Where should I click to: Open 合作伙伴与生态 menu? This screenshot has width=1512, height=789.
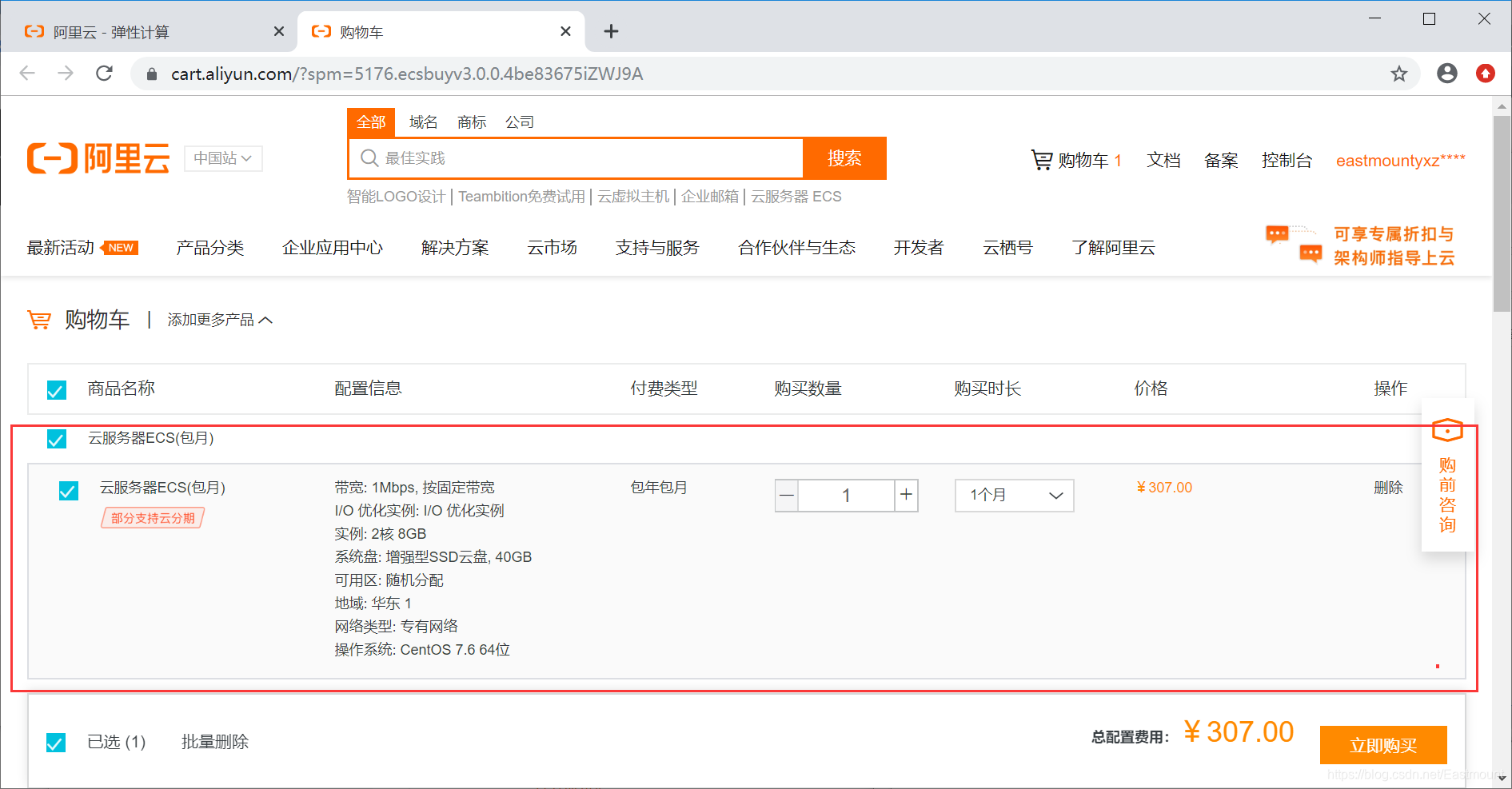point(796,248)
